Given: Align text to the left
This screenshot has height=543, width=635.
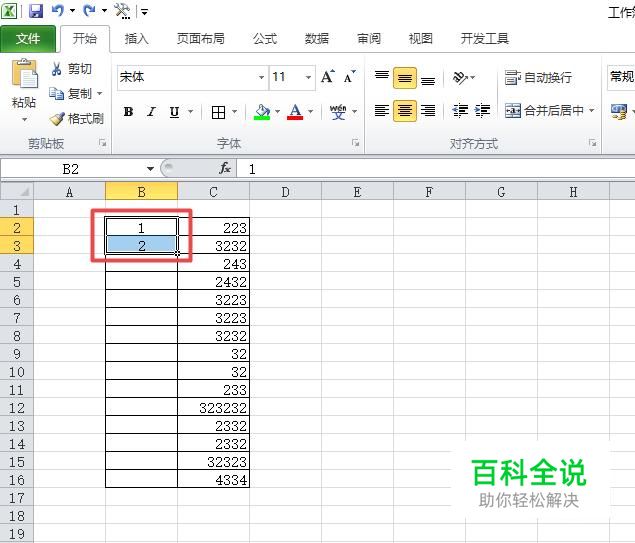Looking at the screenshot, I should coord(381,111).
